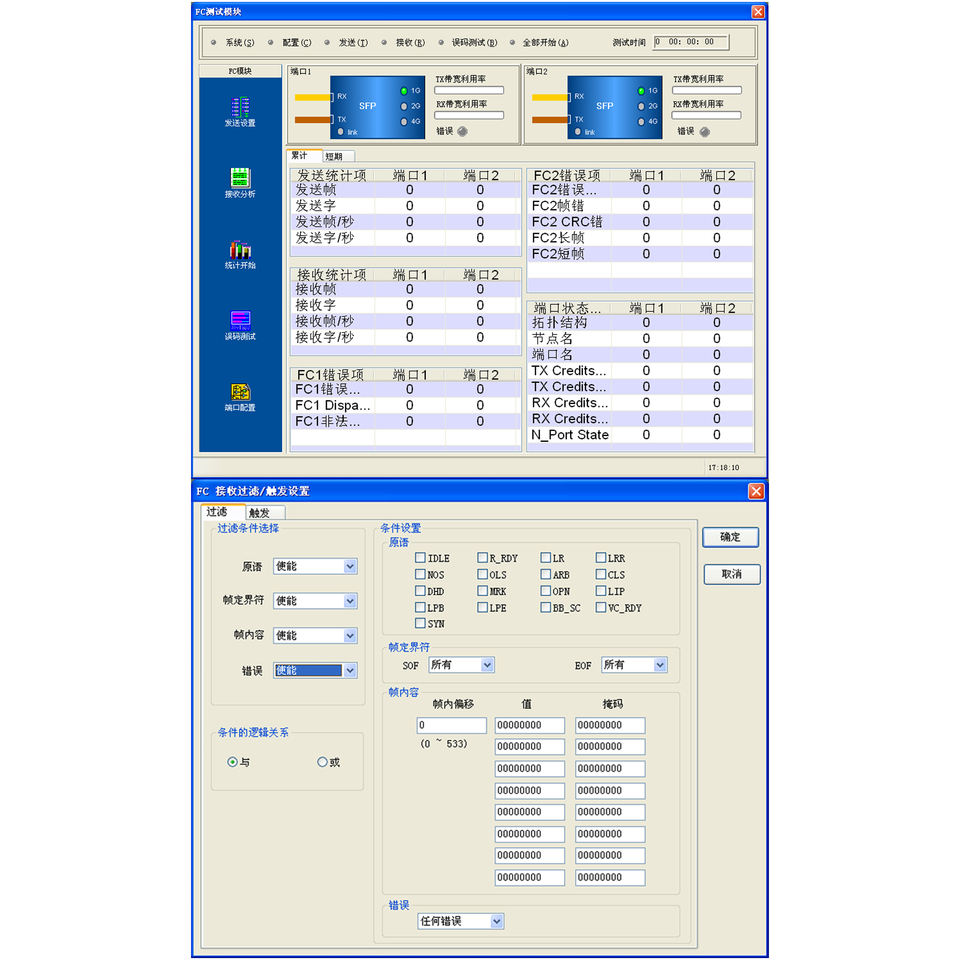The width and height of the screenshot is (960, 960).
Task: Tick the NOS checkbox
Action: point(420,574)
